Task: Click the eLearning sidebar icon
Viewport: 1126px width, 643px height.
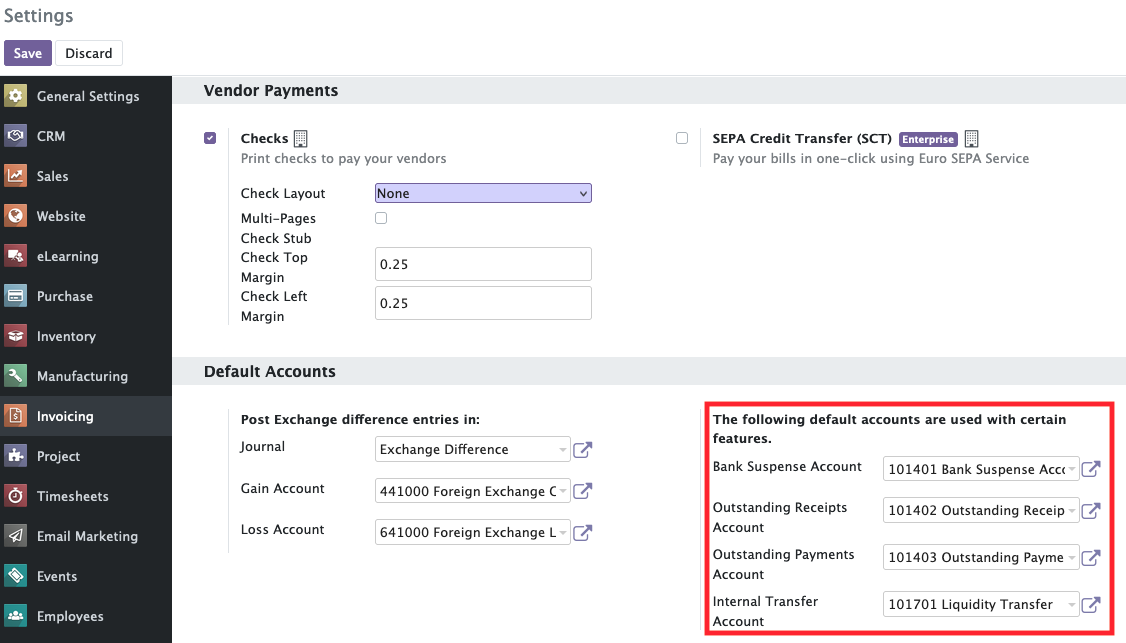Action: pos(15,256)
